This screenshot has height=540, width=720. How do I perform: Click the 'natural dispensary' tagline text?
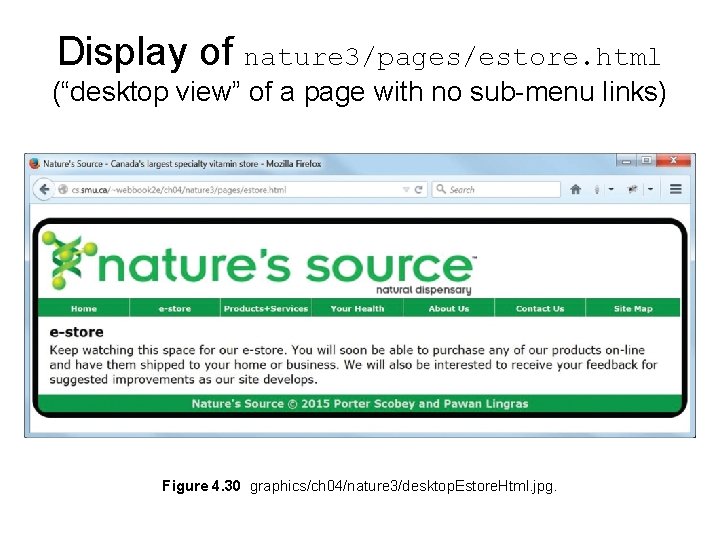(423, 290)
